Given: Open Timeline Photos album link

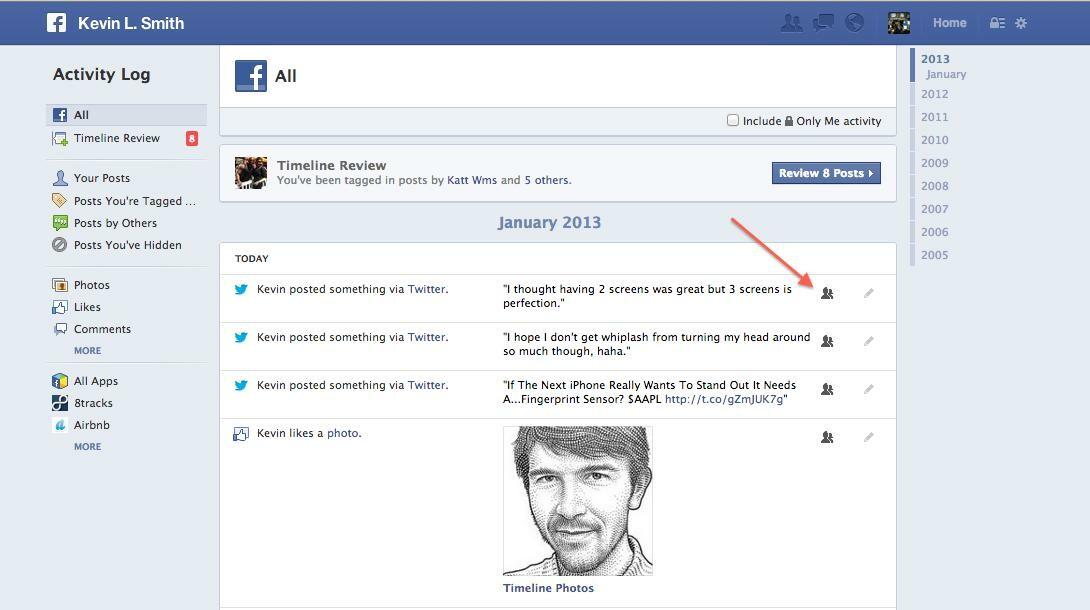Looking at the screenshot, I should pos(548,588).
